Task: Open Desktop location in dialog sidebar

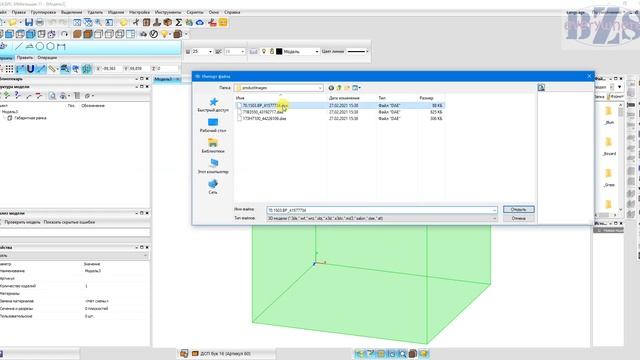Action: tap(213, 125)
